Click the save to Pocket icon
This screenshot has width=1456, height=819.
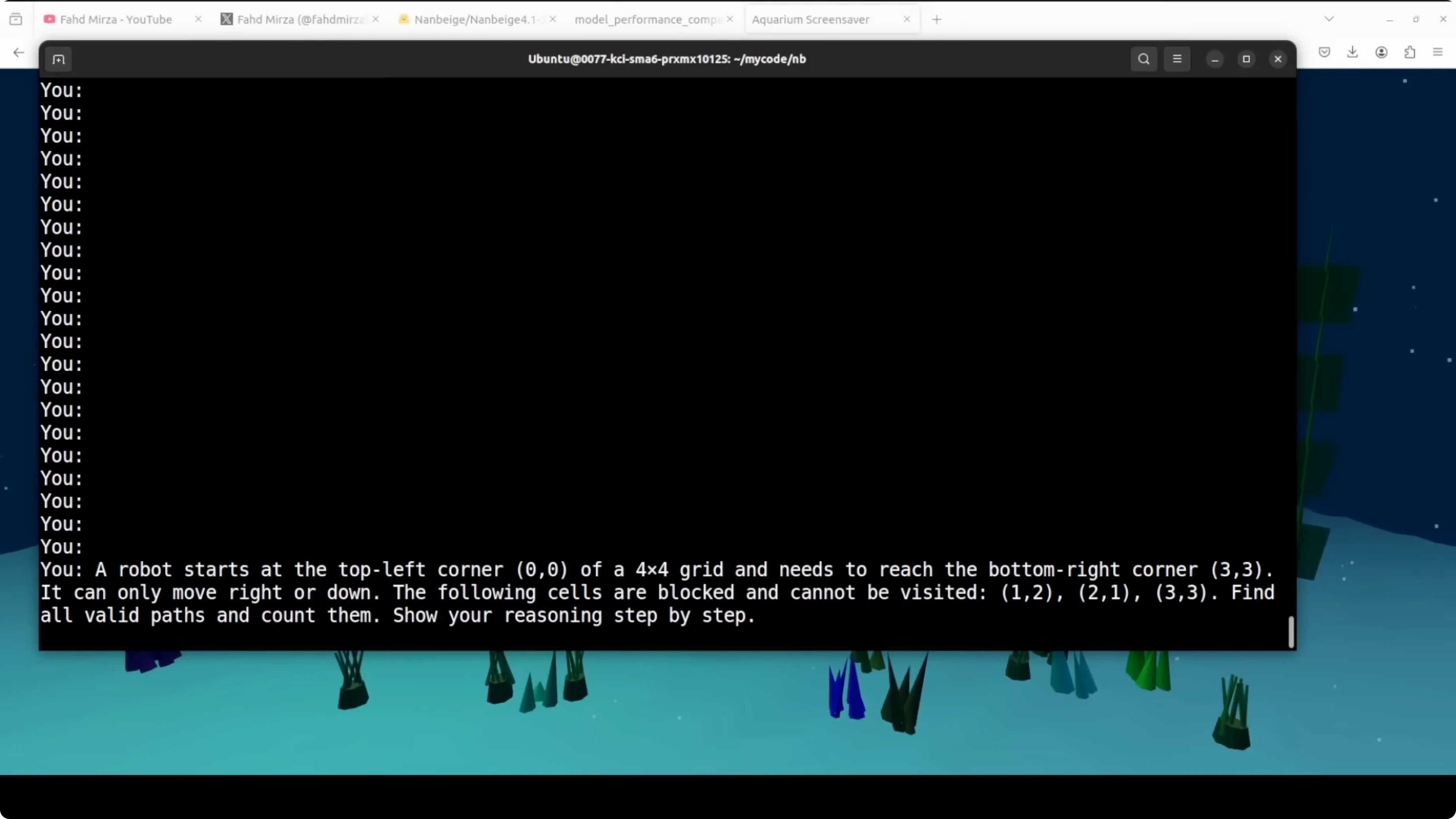pos(1324,53)
